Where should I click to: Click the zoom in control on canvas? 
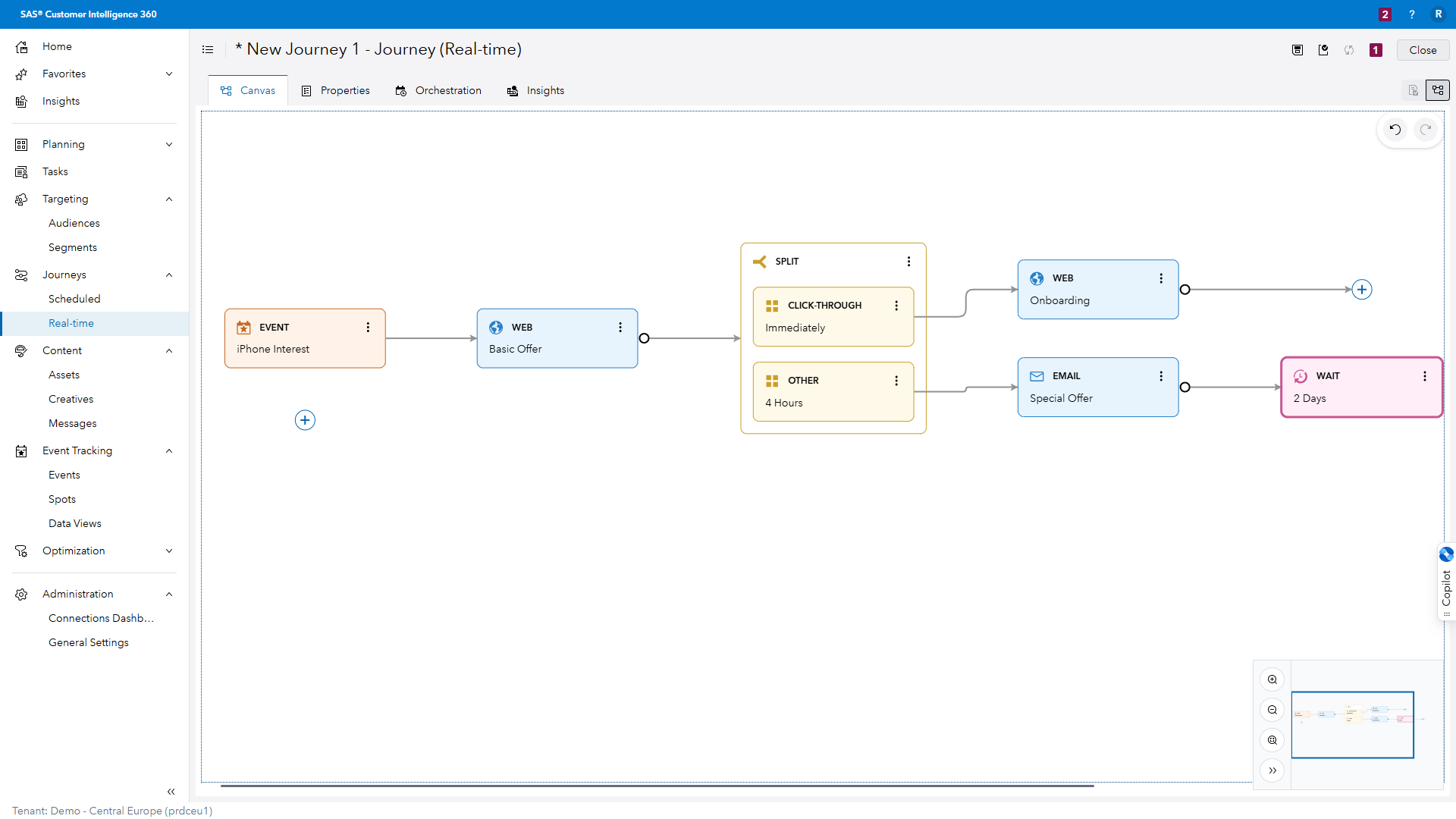coord(1272,679)
